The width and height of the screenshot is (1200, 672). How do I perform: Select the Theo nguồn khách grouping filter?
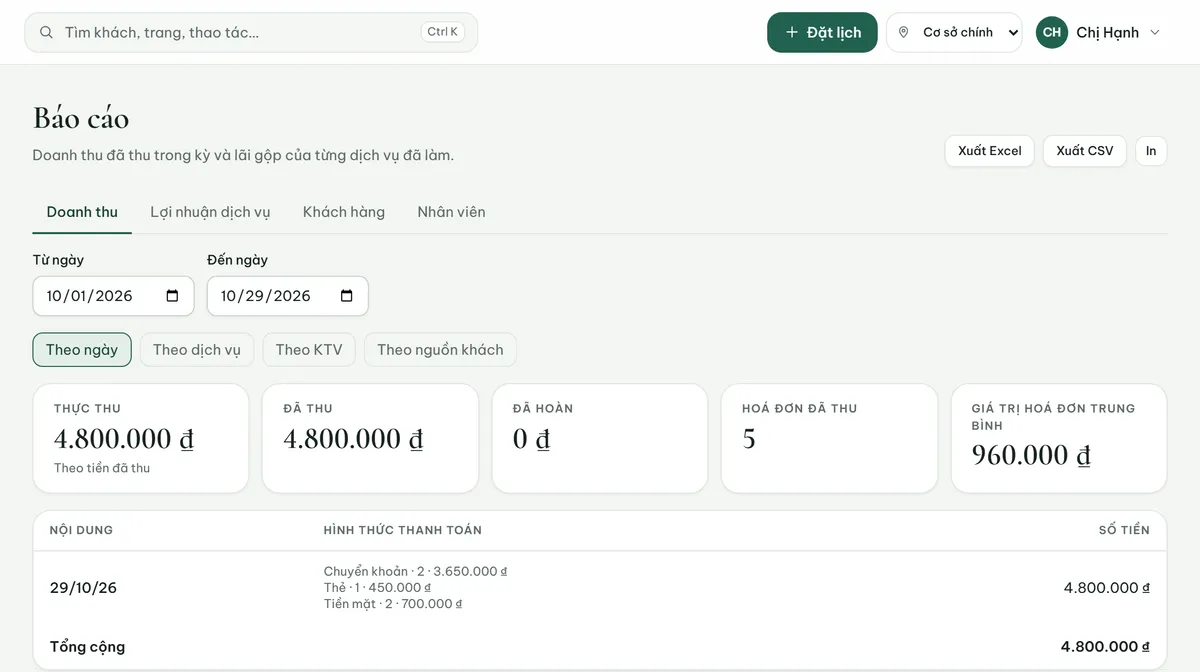pos(440,350)
